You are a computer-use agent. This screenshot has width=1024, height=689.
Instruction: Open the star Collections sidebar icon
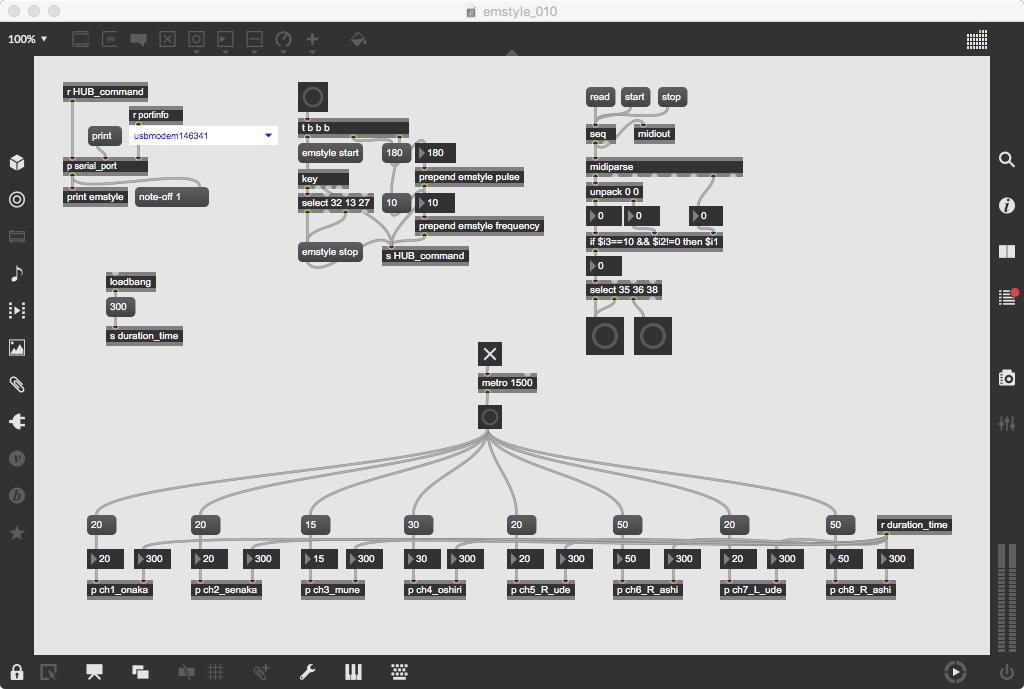[17, 533]
